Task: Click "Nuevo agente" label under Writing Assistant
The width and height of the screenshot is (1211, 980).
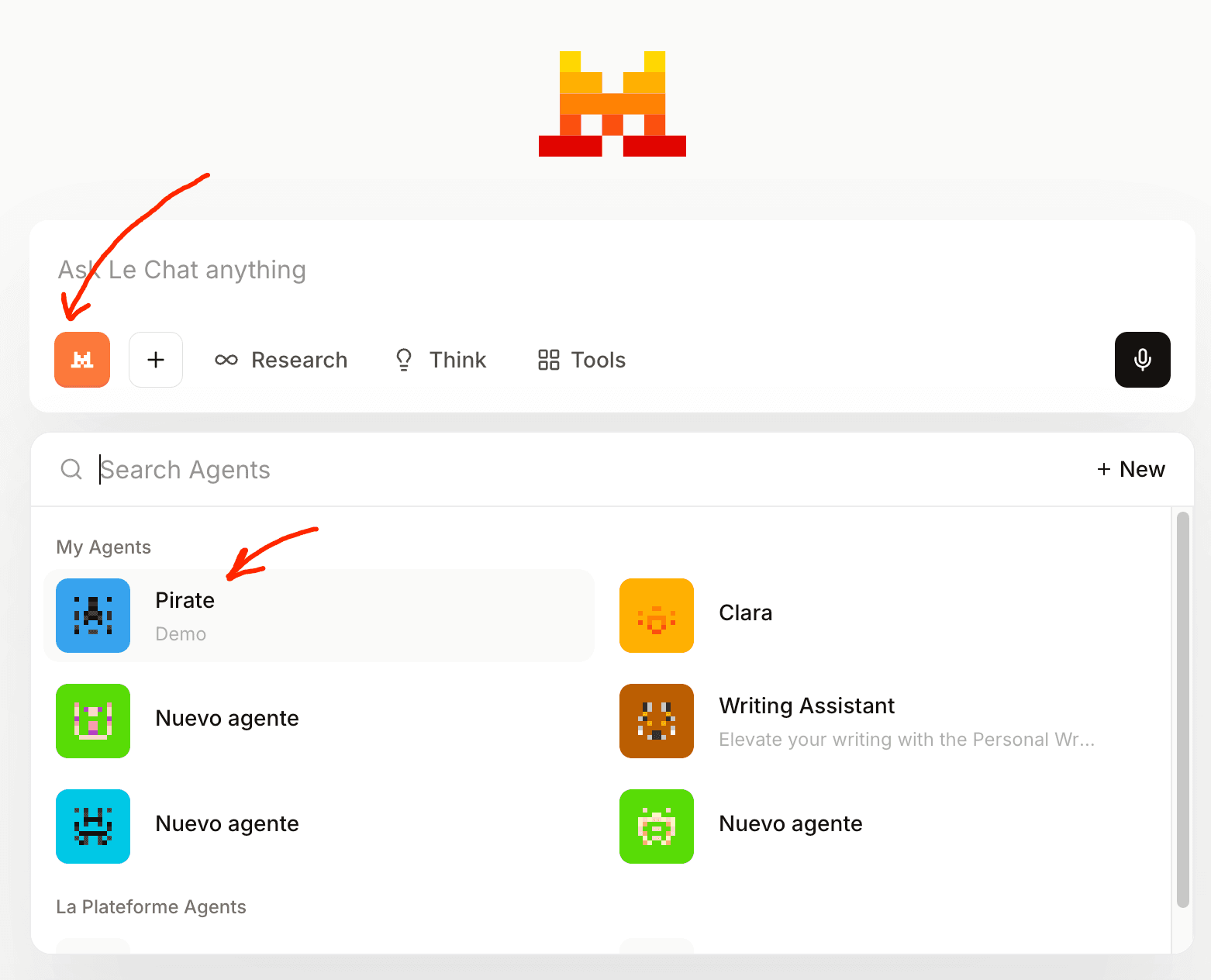Action: [791, 823]
